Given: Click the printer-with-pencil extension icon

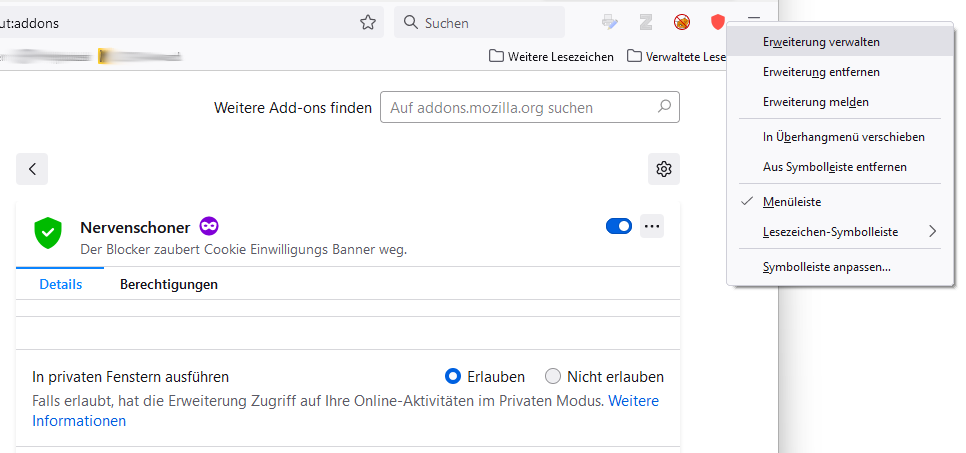Looking at the screenshot, I should (610, 23).
